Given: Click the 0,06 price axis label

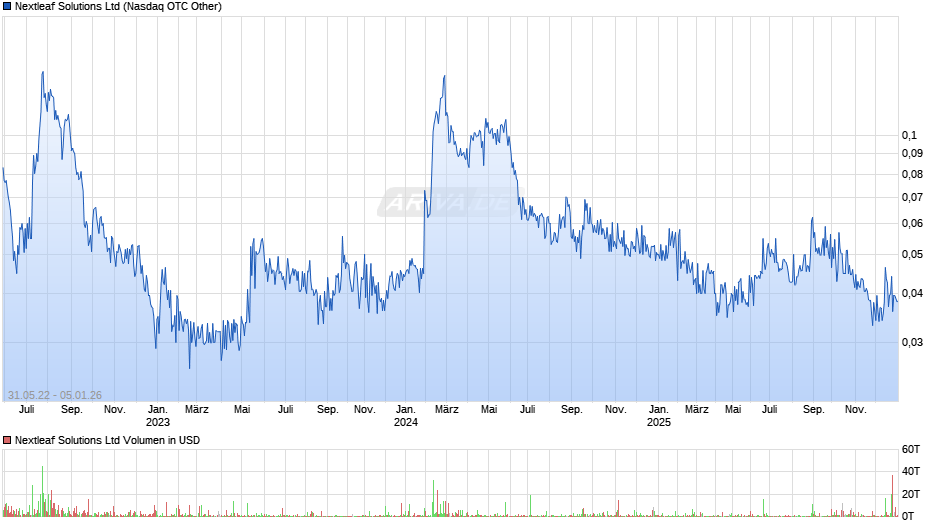Looking at the screenshot, I should (x=912, y=224).
